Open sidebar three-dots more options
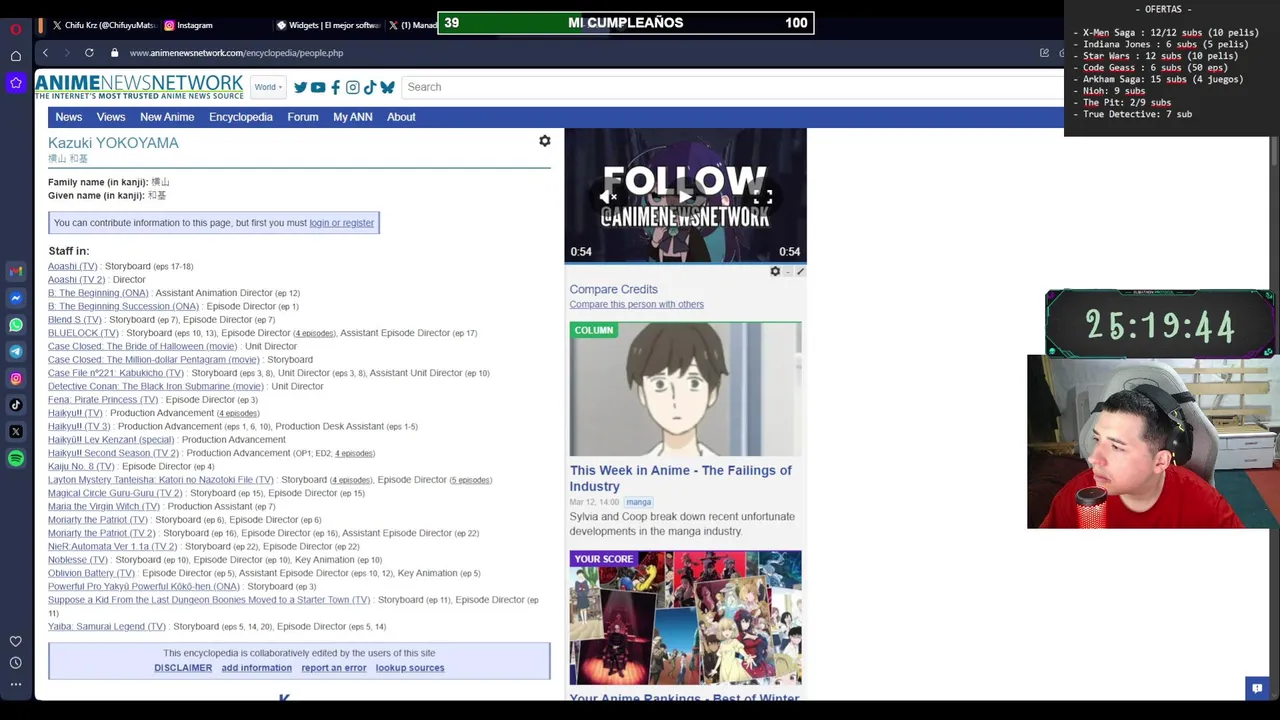1280x720 pixels. tap(16, 685)
